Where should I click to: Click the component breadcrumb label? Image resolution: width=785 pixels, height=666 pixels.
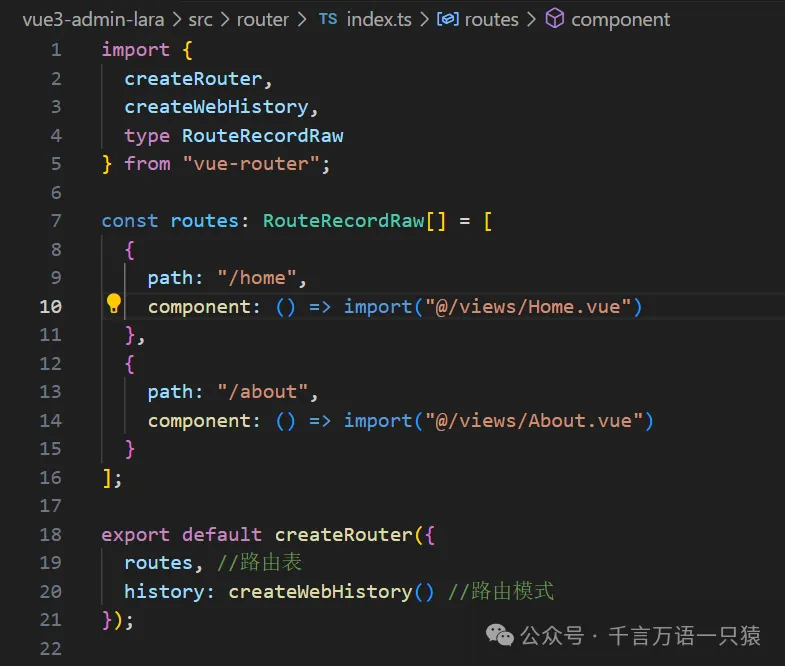click(x=621, y=20)
